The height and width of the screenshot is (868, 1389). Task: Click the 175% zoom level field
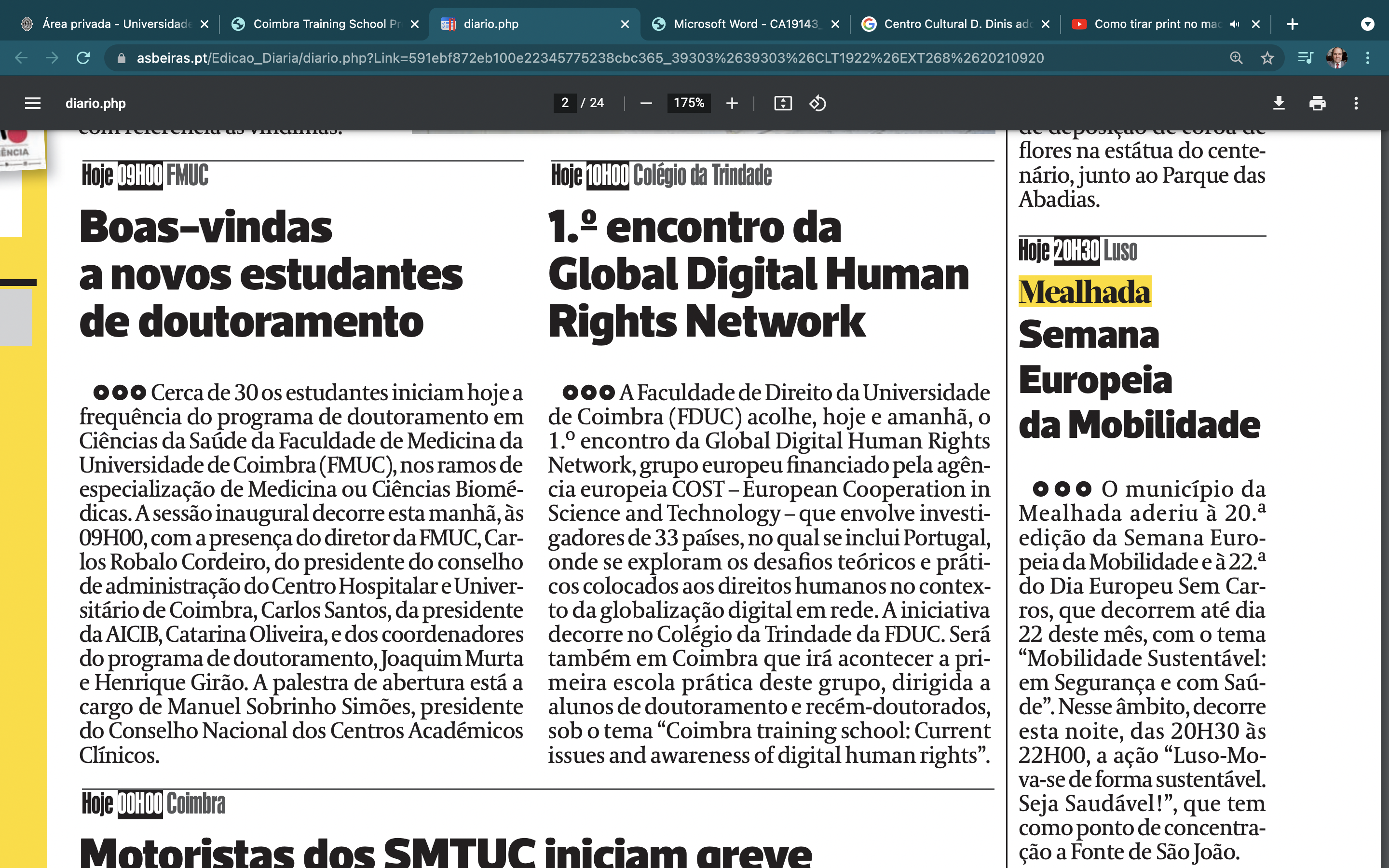click(689, 103)
